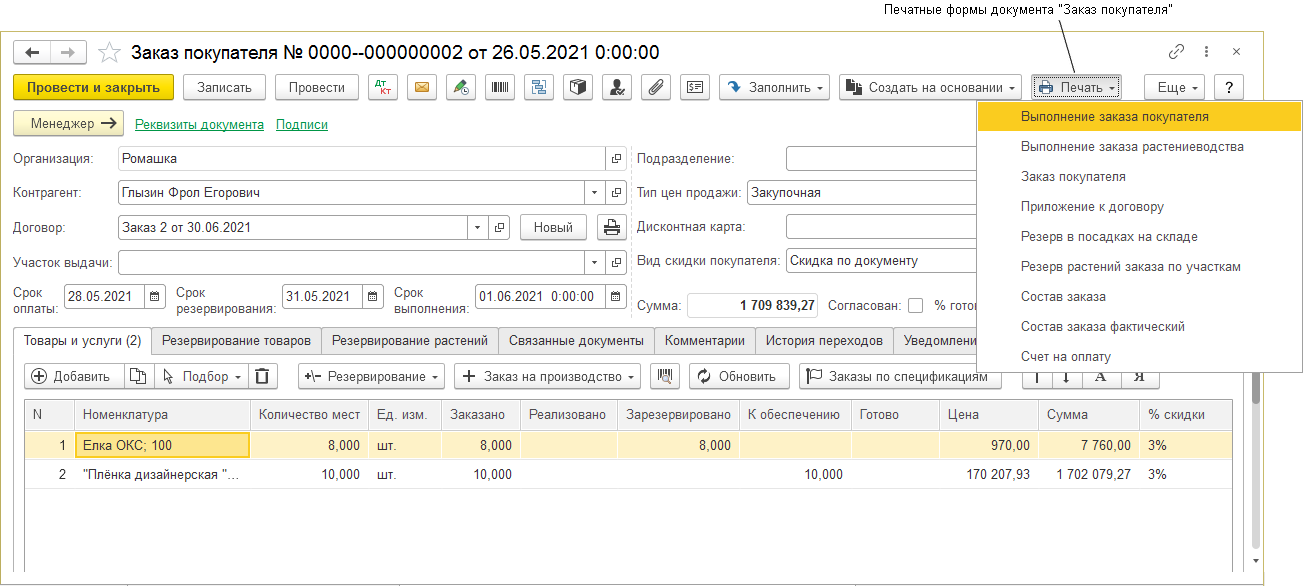The image size is (1303, 586).
Task: Choose Состав заказа from print menu
Action: (1063, 296)
